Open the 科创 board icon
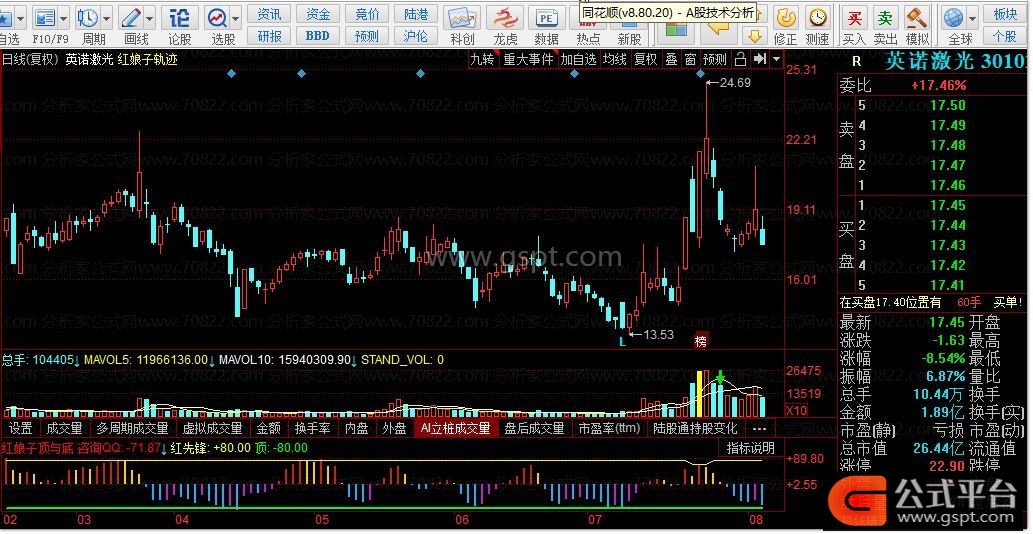 coord(462,18)
